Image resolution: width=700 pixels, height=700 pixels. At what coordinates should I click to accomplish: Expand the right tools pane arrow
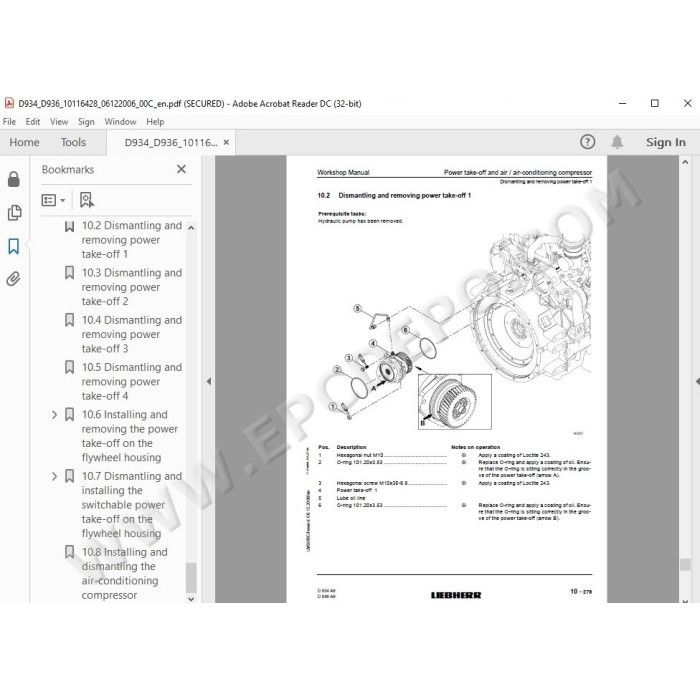click(697, 382)
